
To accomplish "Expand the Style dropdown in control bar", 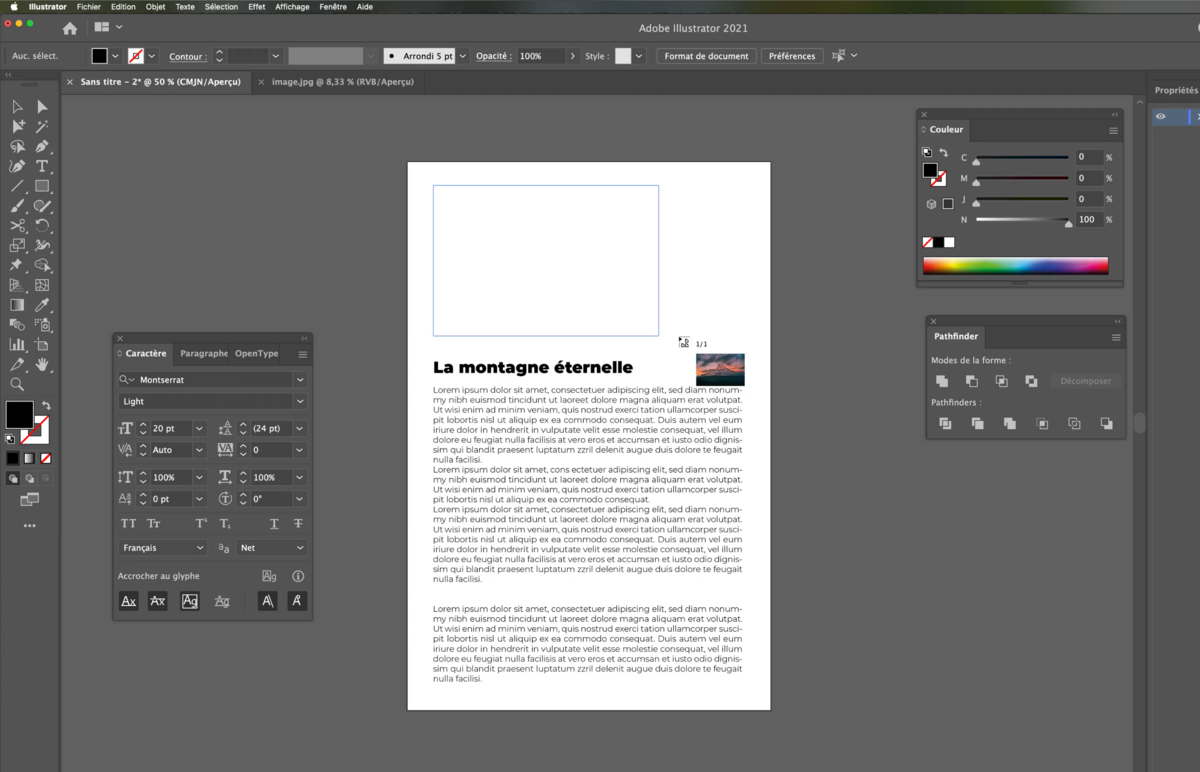I will pyautogui.click(x=639, y=56).
